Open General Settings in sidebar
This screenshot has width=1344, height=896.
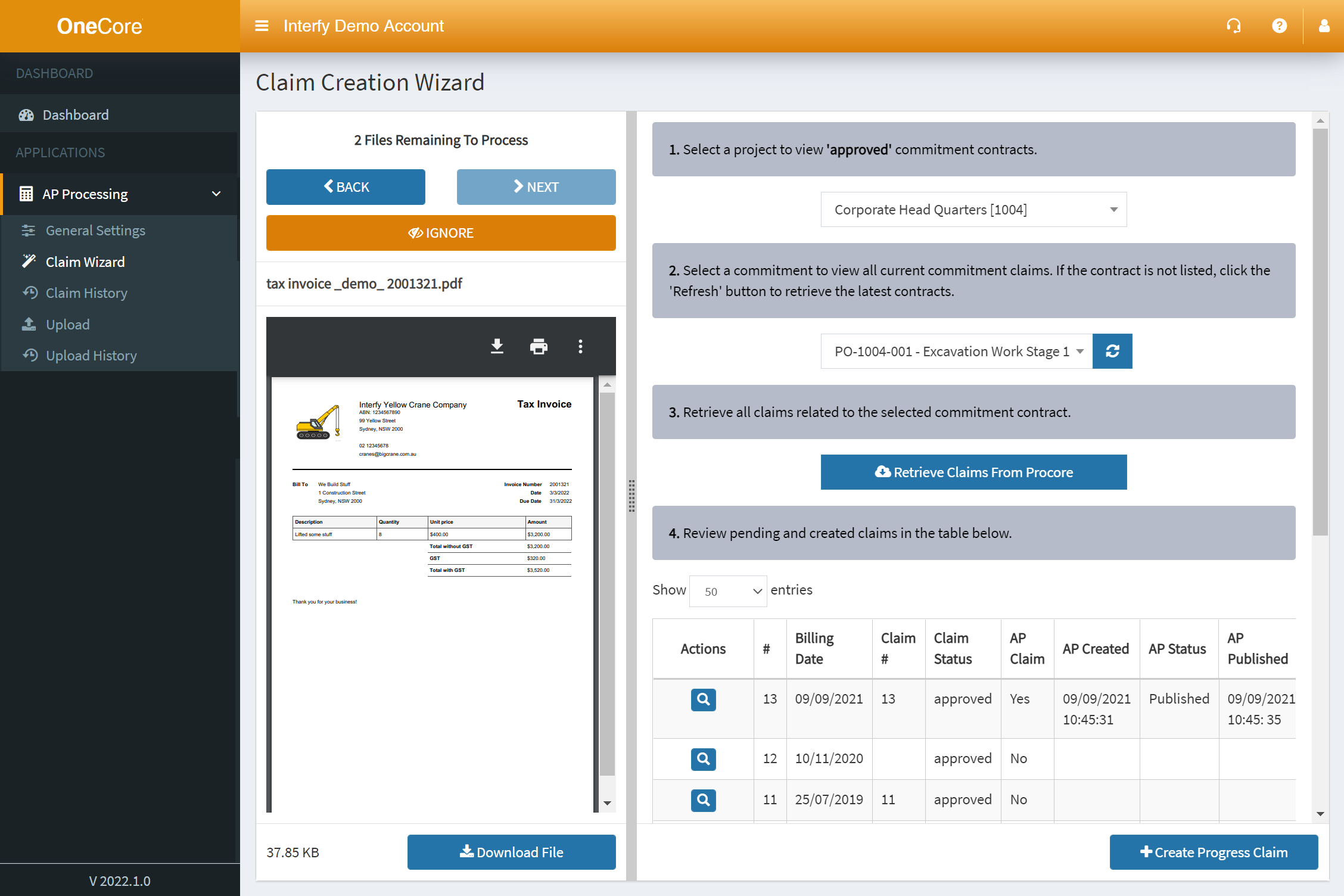[x=95, y=231]
